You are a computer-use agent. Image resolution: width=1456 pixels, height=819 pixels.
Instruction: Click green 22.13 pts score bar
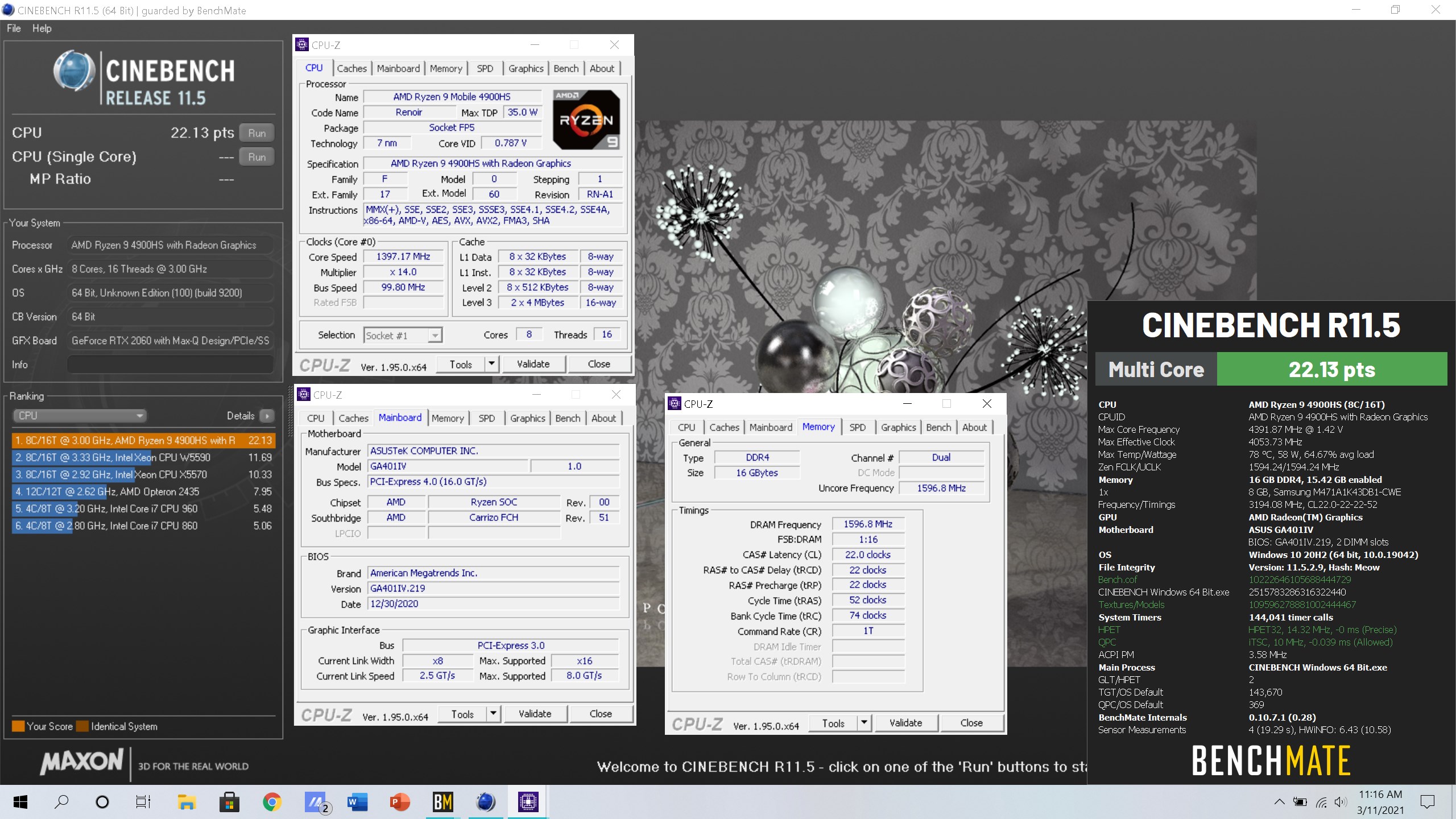pyautogui.click(x=1332, y=369)
